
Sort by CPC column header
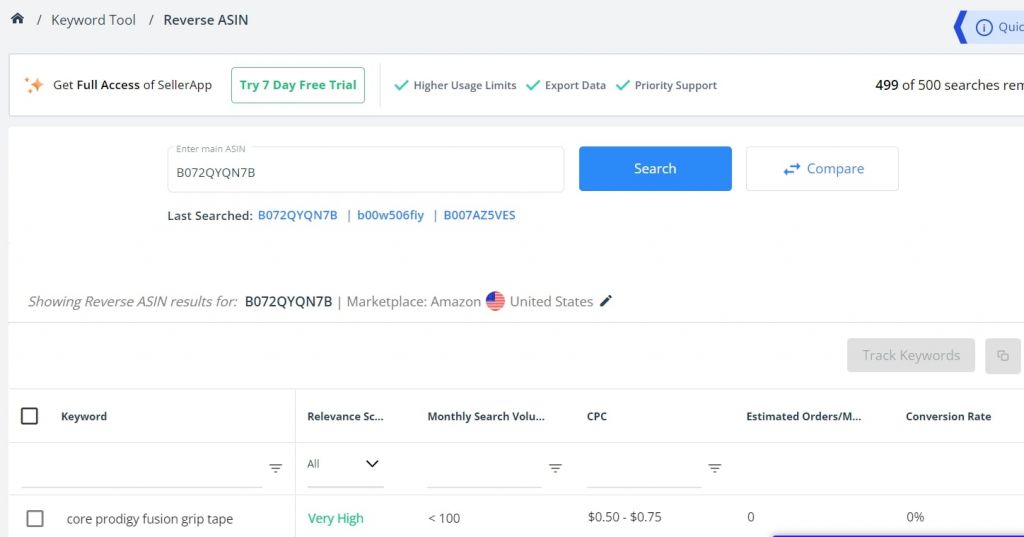tap(597, 417)
